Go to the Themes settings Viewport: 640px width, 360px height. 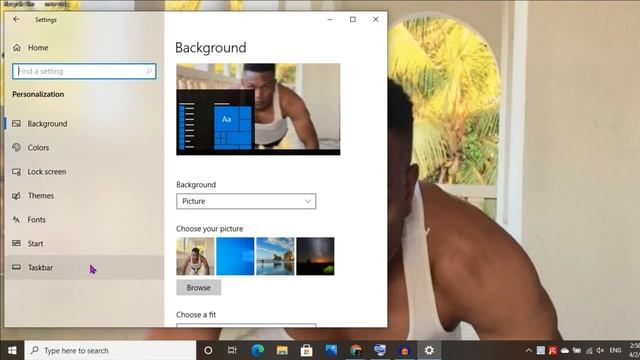click(84, 196)
